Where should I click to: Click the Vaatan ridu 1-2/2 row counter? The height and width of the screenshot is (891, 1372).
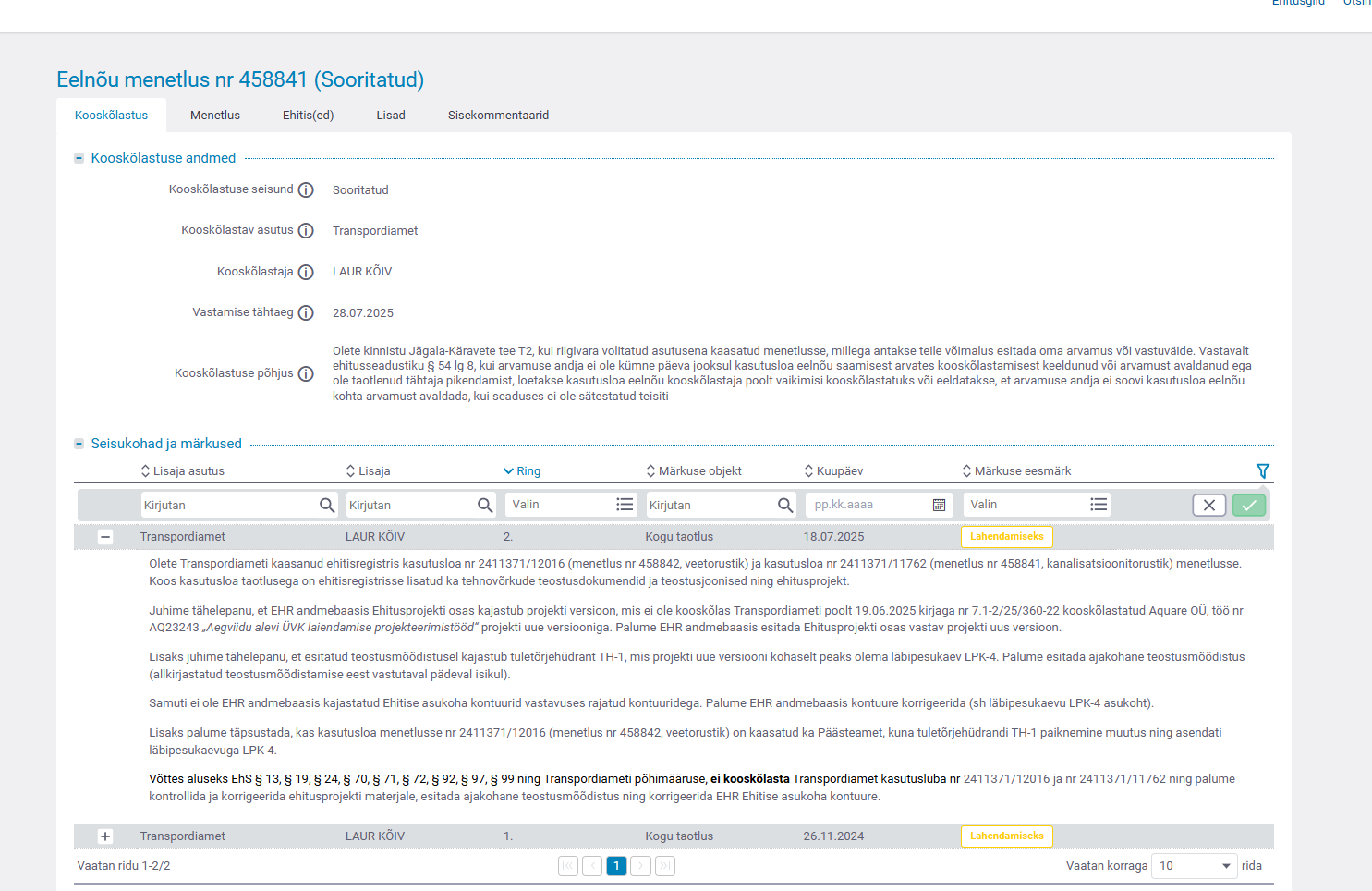(x=124, y=866)
